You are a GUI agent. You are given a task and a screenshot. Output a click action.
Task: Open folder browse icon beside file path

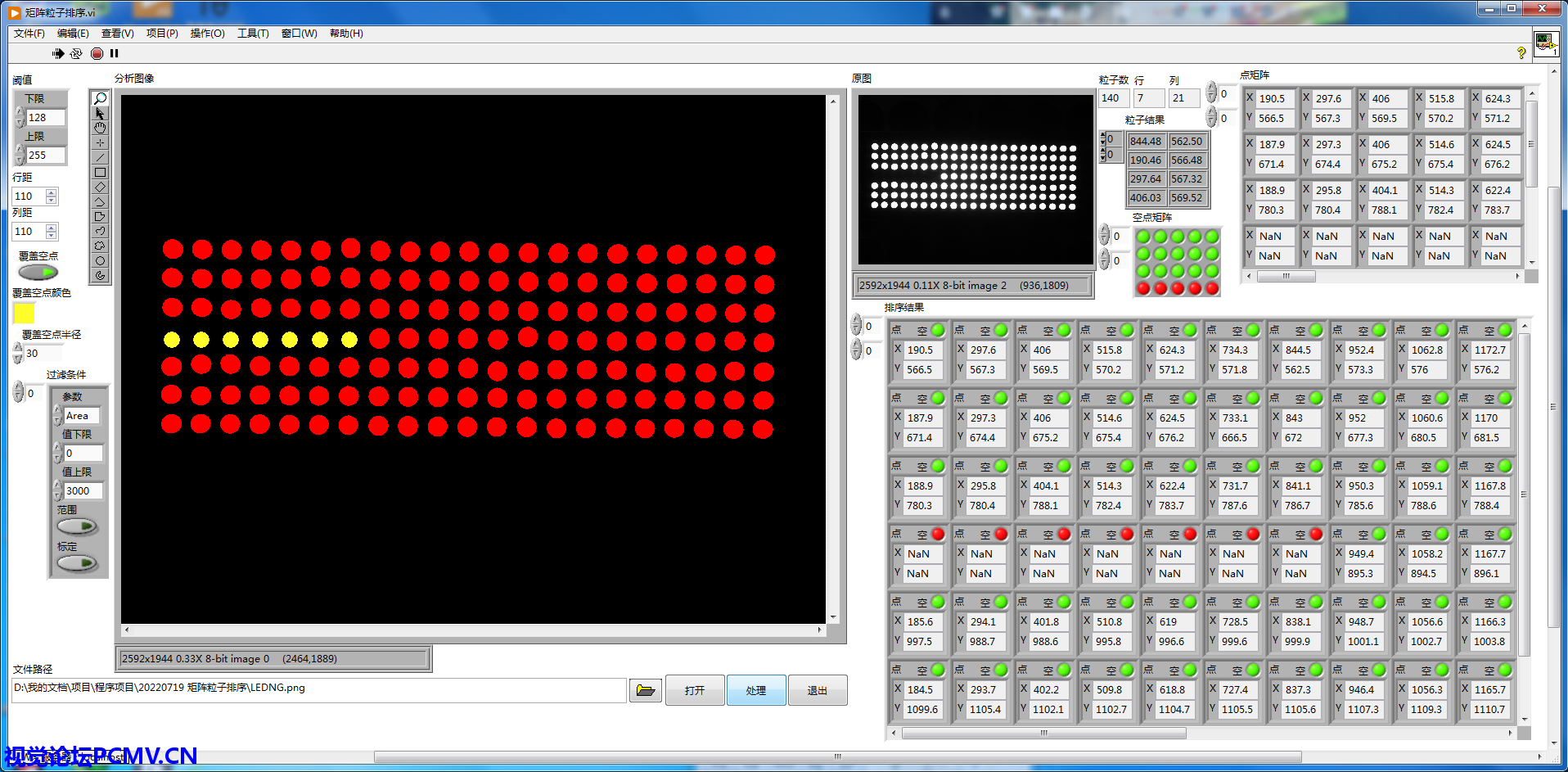tap(645, 691)
